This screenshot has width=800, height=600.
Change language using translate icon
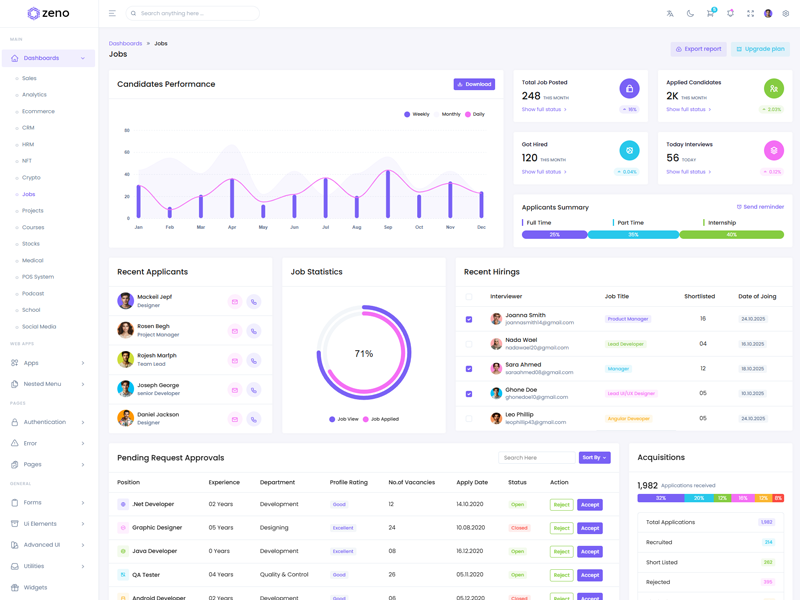pos(670,14)
